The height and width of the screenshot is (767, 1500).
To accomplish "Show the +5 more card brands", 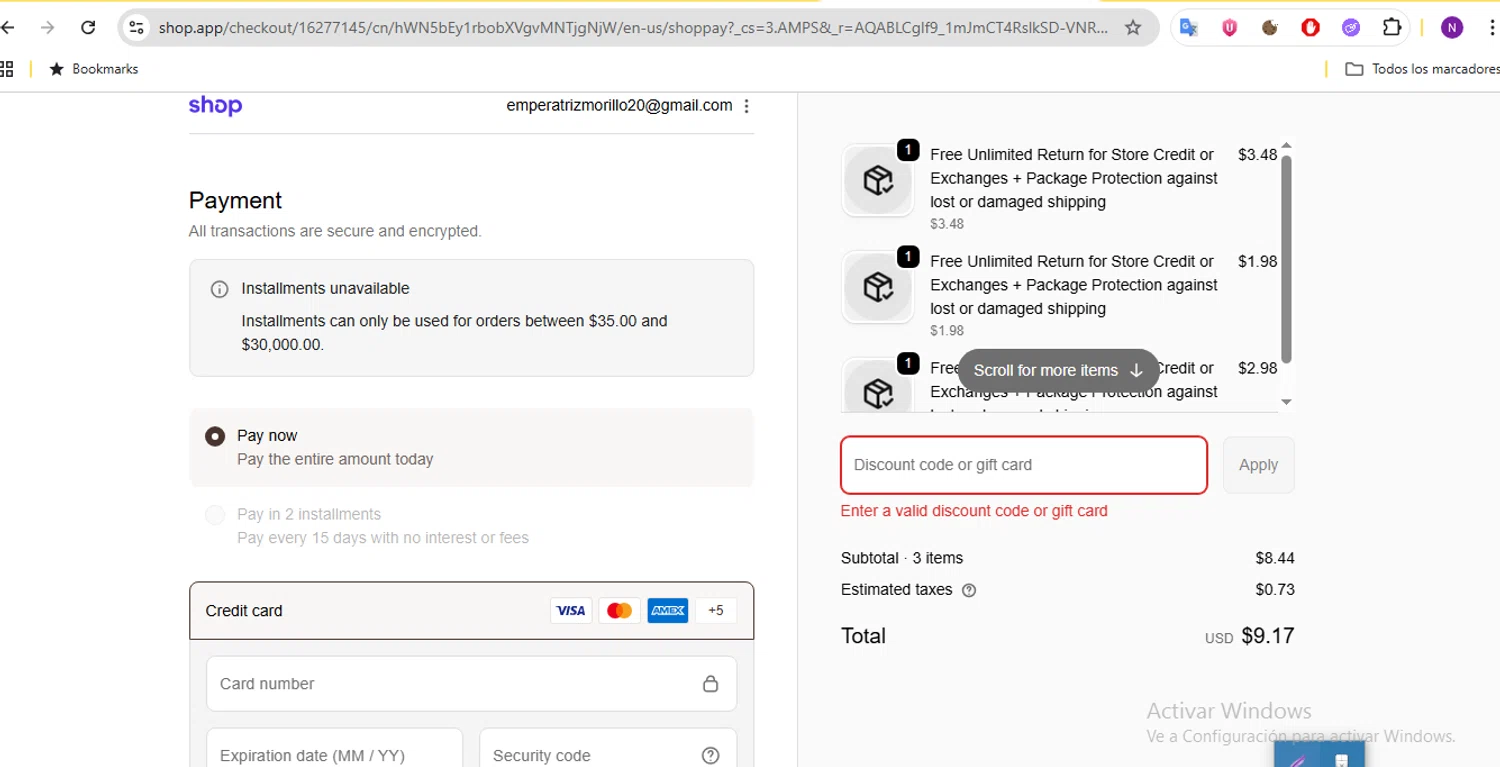I will click(716, 610).
